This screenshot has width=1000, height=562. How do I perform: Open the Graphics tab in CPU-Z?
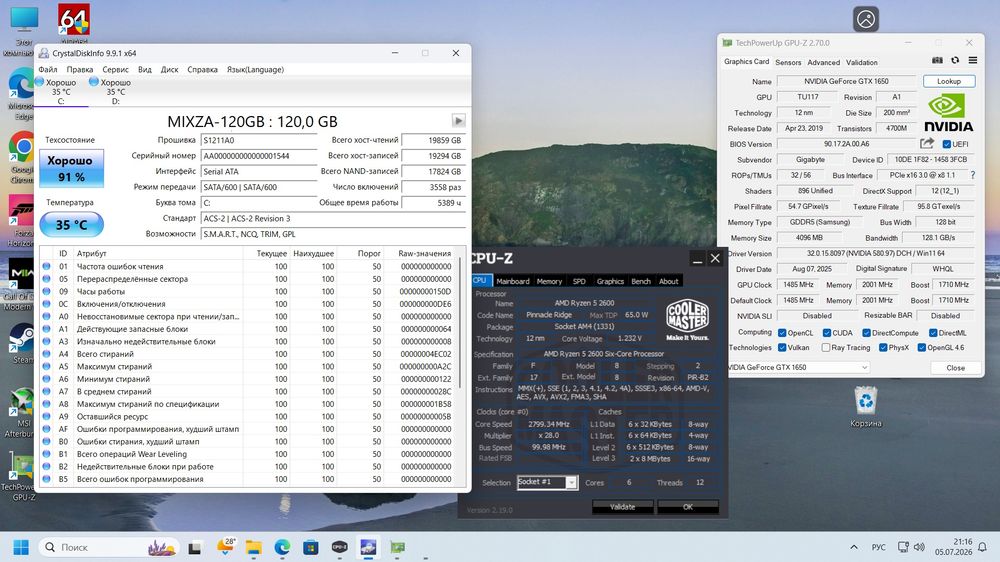(x=610, y=281)
